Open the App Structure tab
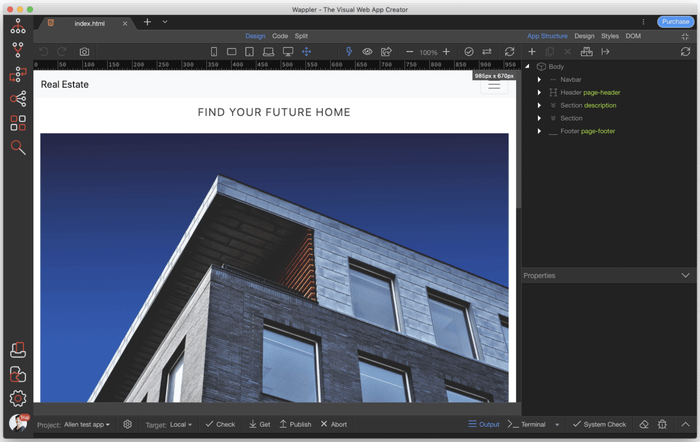This screenshot has height=442, width=700. coord(547,36)
